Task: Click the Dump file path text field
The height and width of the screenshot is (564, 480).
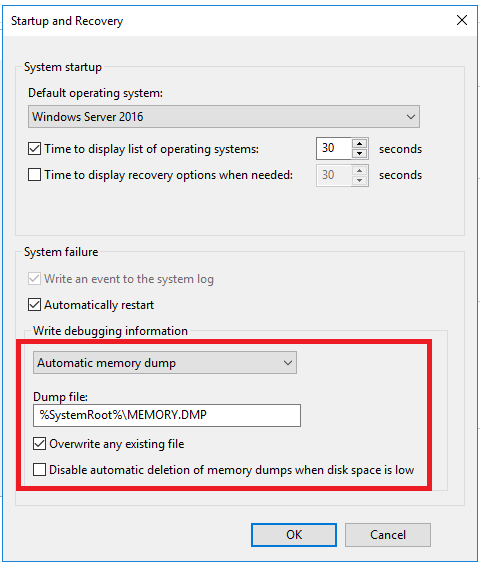Action: click(x=167, y=415)
